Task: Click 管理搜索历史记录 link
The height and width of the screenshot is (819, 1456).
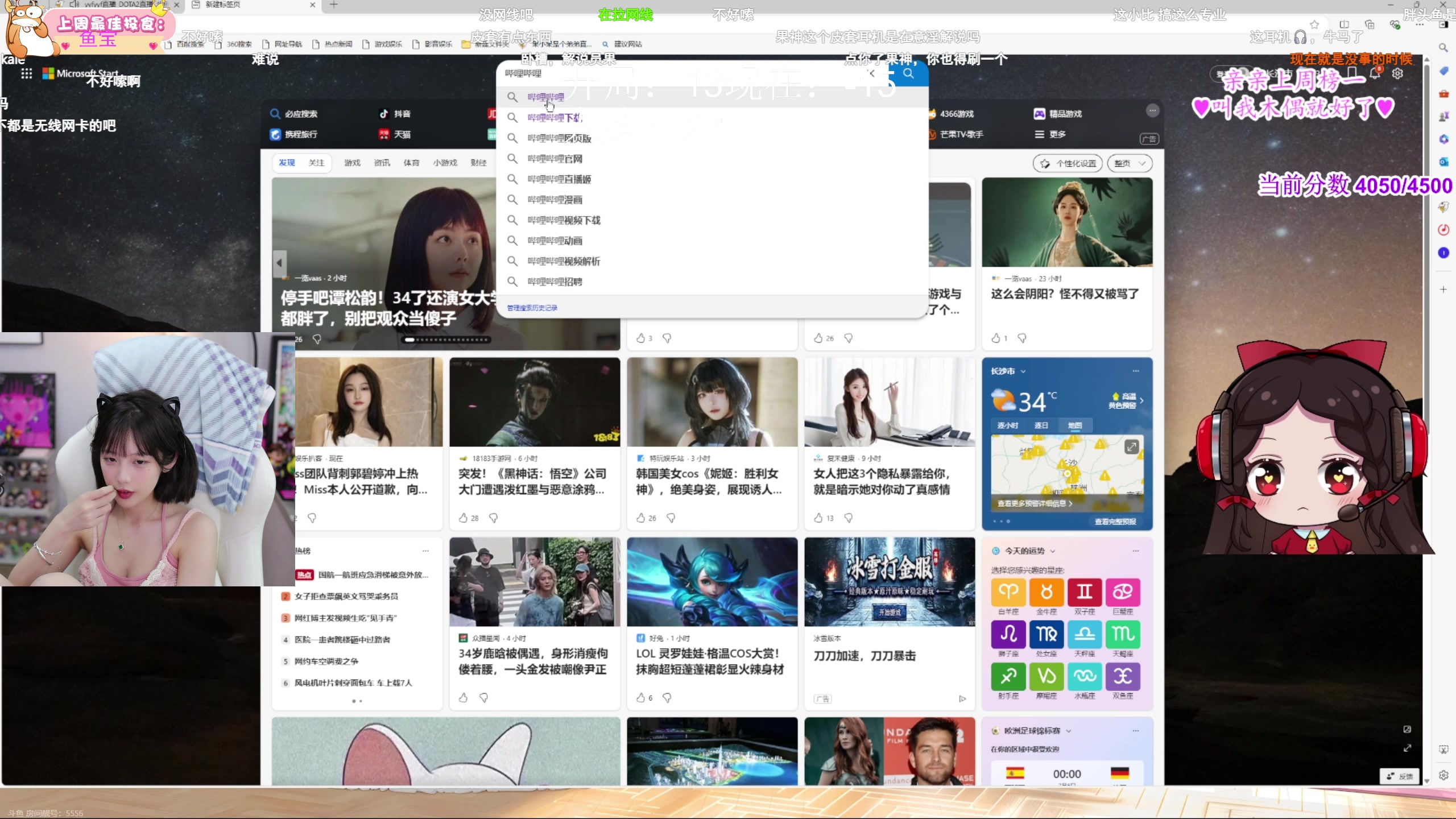Action: (x=532, y=308)
